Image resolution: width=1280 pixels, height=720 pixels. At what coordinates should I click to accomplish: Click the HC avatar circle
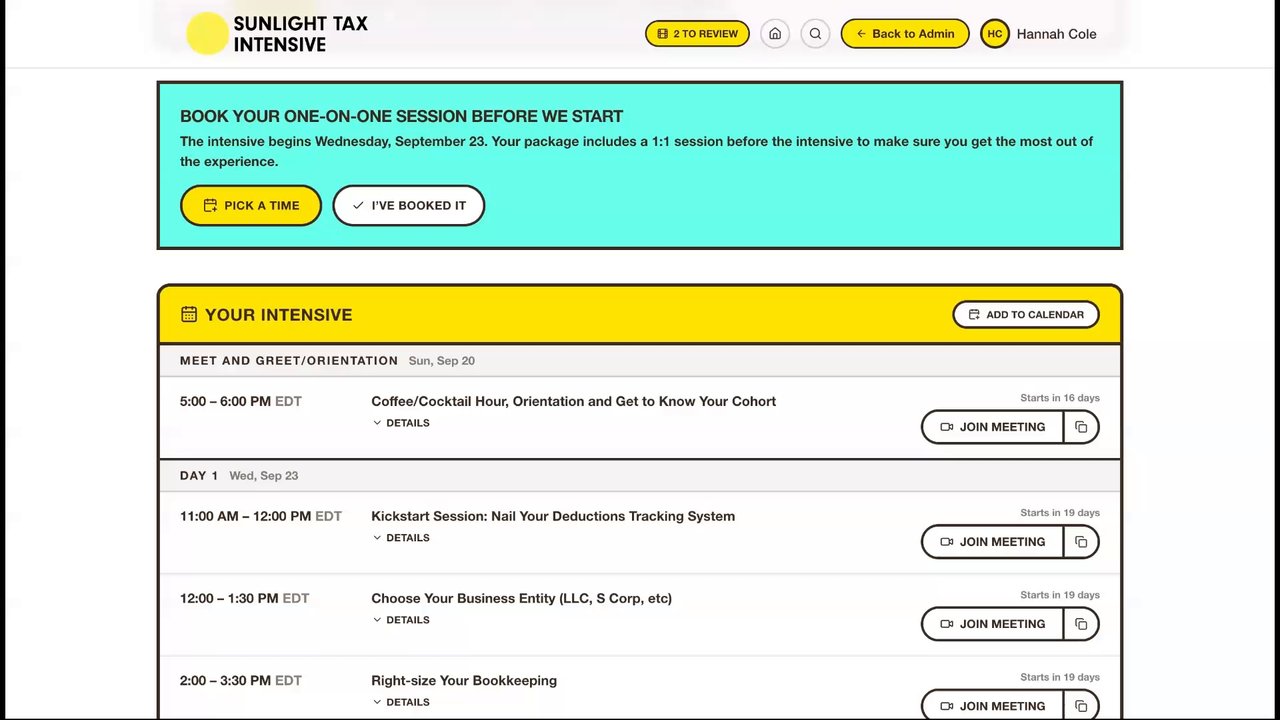pyautogui.click(x=995, y=34)
